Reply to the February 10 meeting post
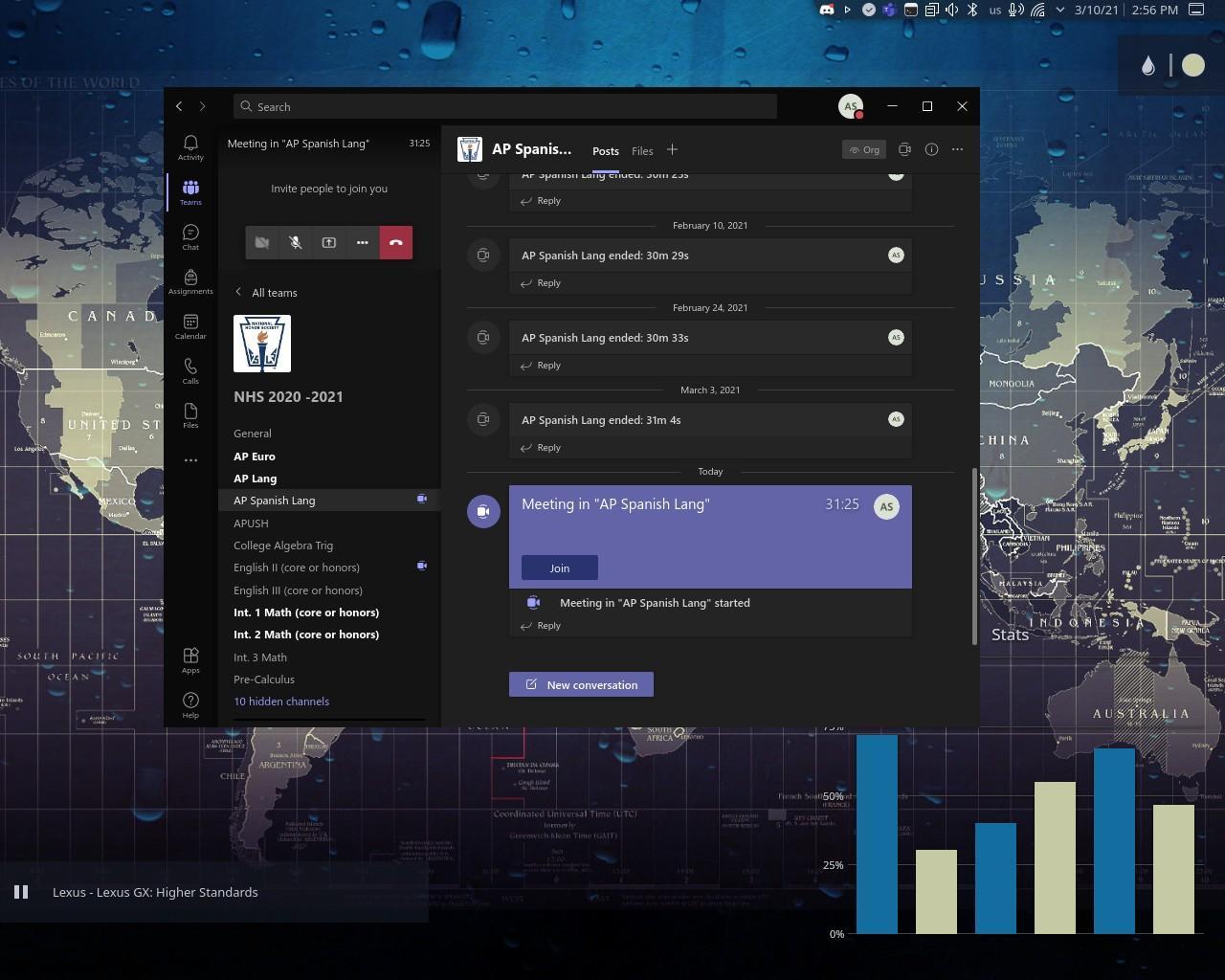The width and height of the screenshot is (1225, 980). [541, 283]
